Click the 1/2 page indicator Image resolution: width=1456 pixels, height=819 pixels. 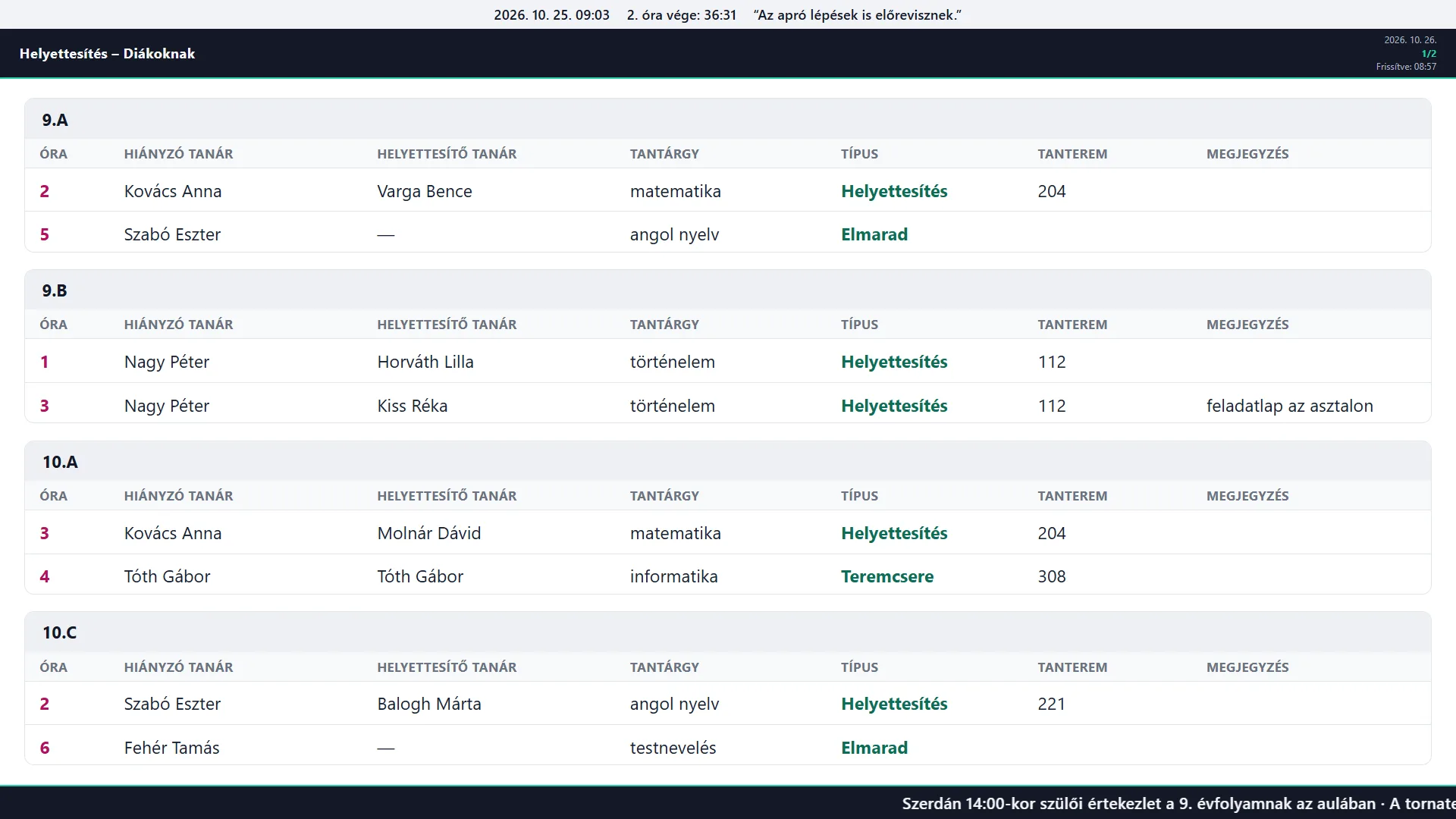click(x=1429, y=54)
